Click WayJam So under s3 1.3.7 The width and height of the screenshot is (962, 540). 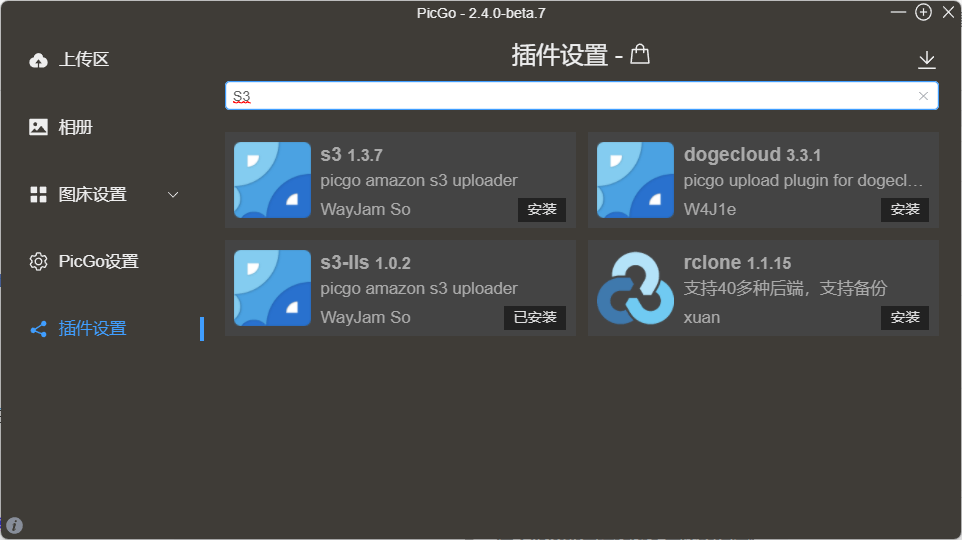coord(365,209)
